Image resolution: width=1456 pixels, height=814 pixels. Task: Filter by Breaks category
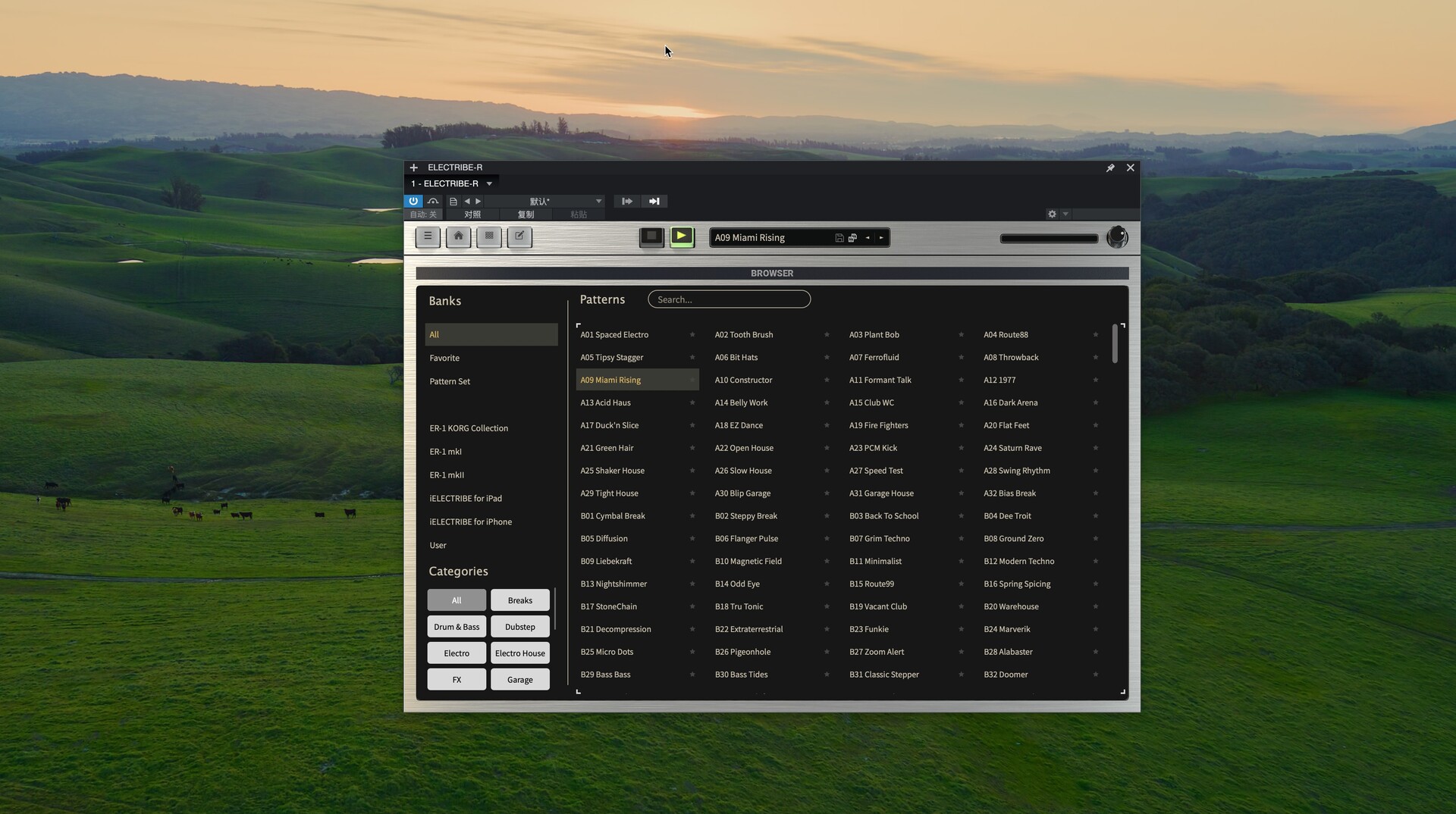520,600
